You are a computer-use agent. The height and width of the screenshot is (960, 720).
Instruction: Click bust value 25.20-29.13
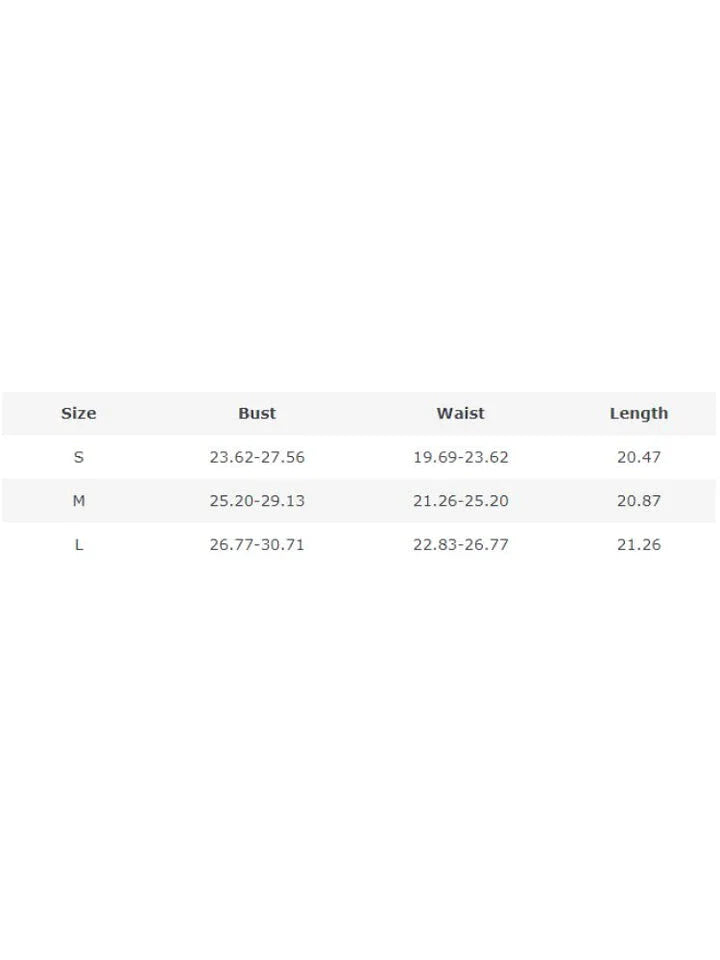[x=257, y=501]
